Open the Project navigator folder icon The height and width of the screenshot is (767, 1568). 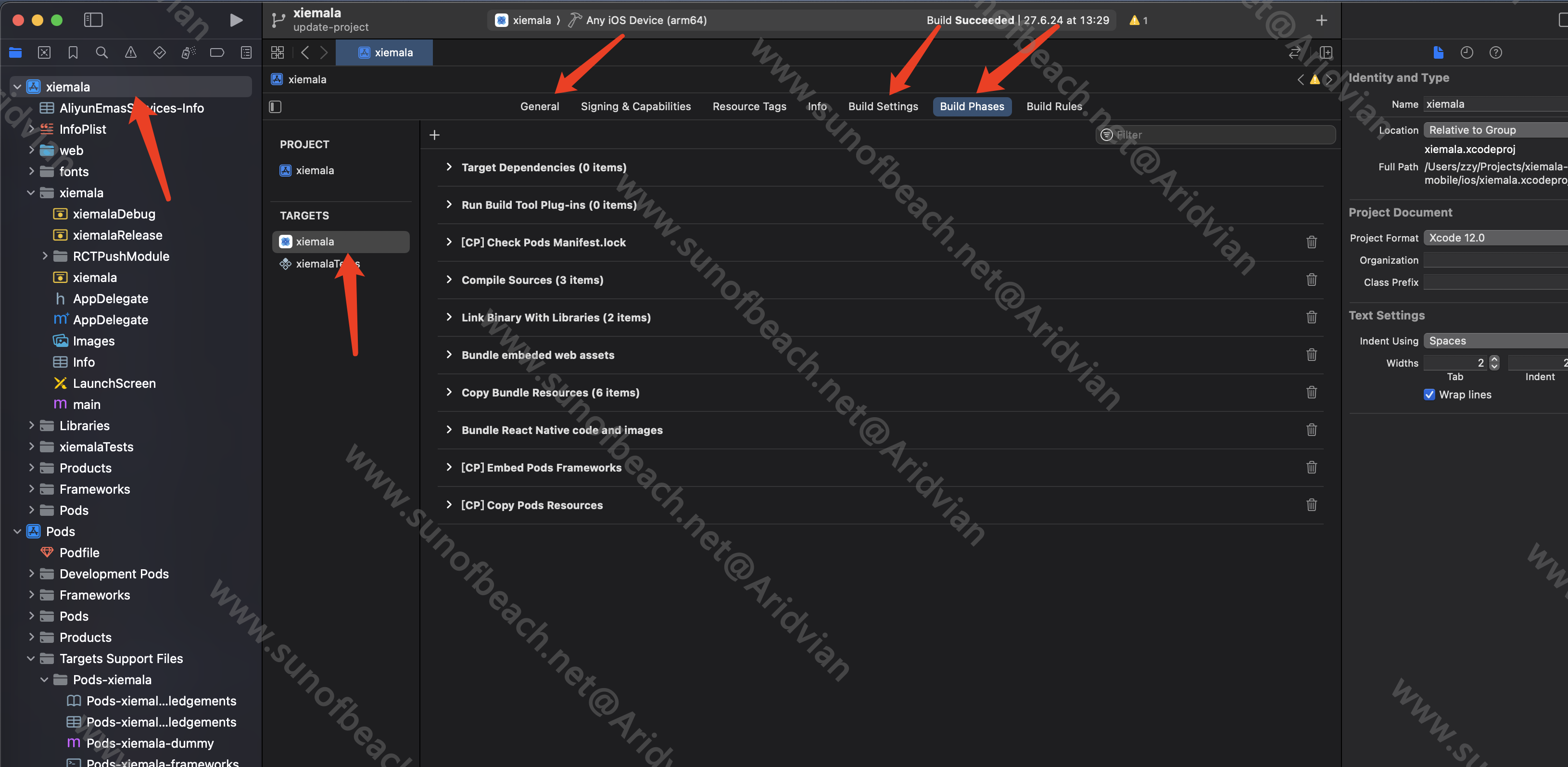pyautogui.click(x=15, y=52)
